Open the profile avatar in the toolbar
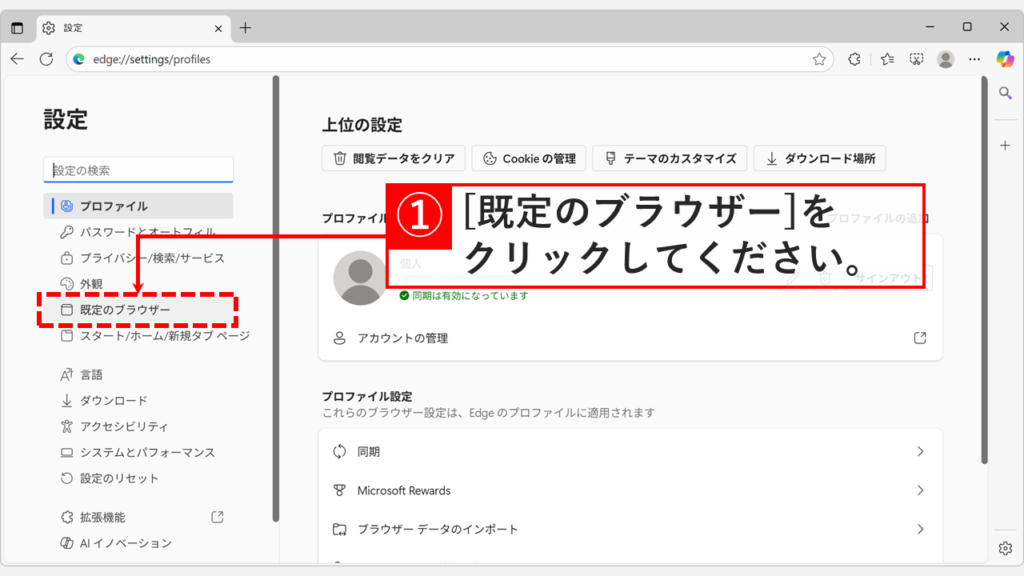Image resolution: width=1024 pixels, height=576 pixels. pyautogui.click(x=946, y=59)
